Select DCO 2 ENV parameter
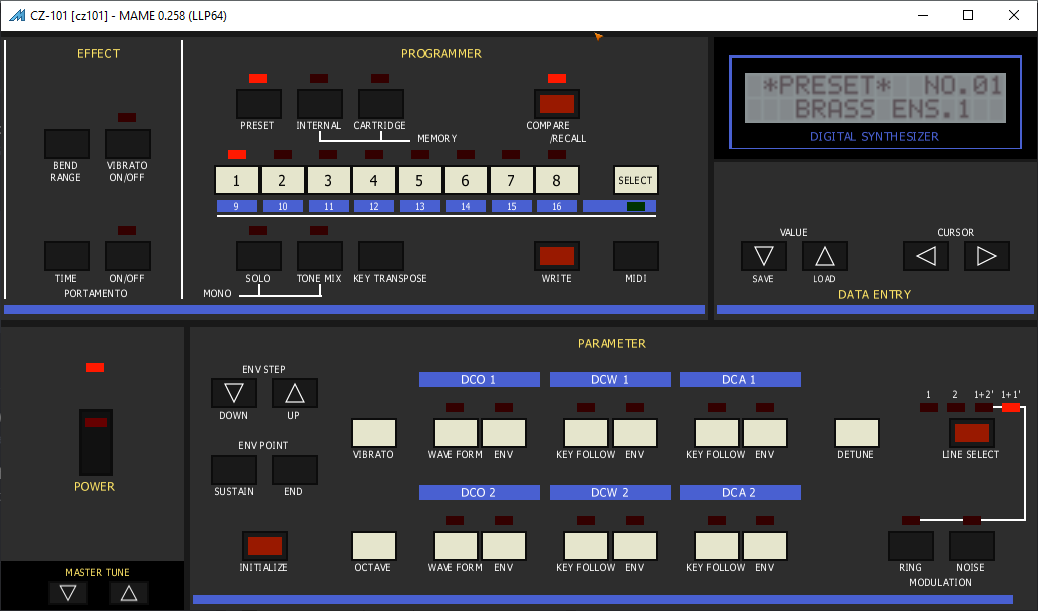This screenshot has height=611, width=1038. [x=504, y=546]
